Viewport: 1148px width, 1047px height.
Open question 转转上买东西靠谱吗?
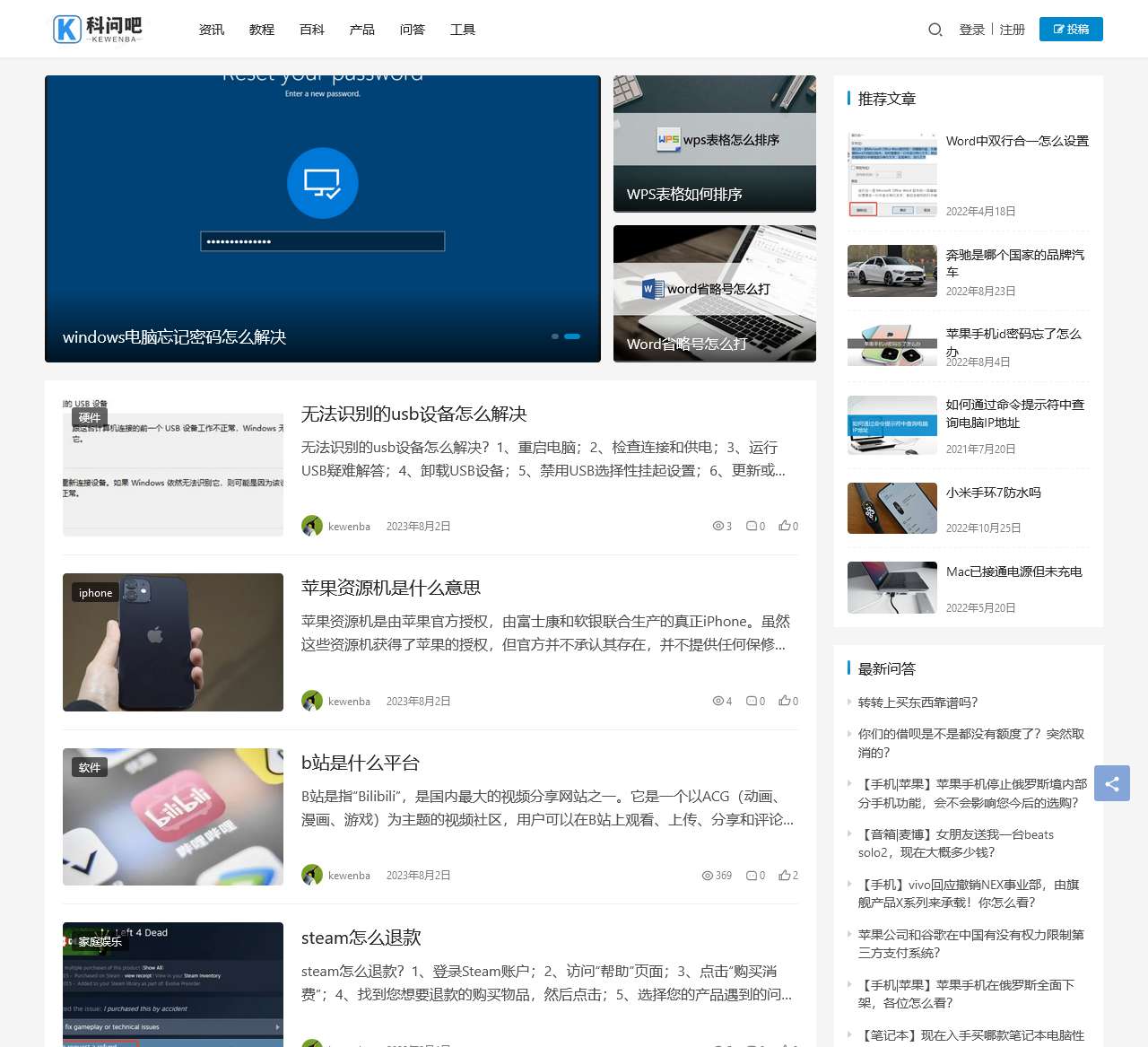(918, 702)
